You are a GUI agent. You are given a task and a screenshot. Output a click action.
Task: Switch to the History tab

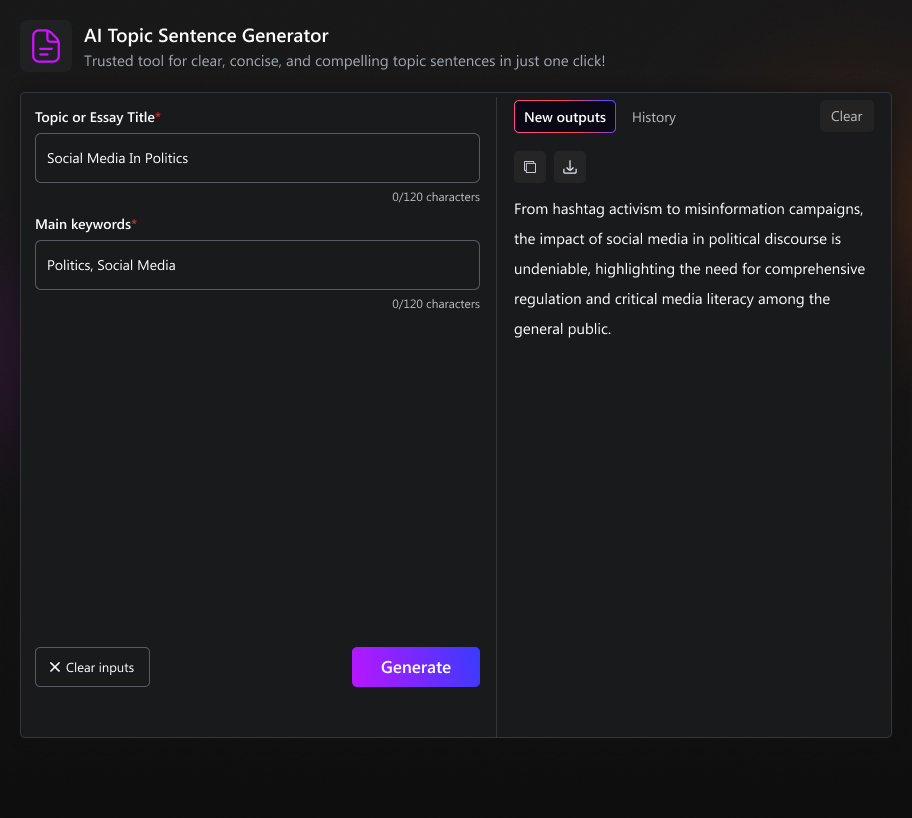click(x=654, y=117)
